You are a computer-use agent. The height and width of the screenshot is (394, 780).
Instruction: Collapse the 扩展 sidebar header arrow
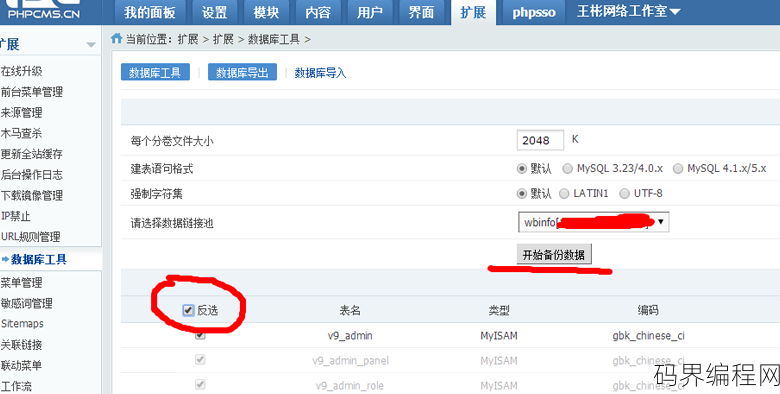(x=91, y=45)
